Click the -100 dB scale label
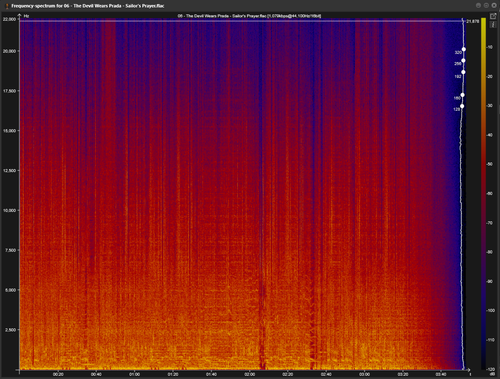500x379 pixels. 490,311
